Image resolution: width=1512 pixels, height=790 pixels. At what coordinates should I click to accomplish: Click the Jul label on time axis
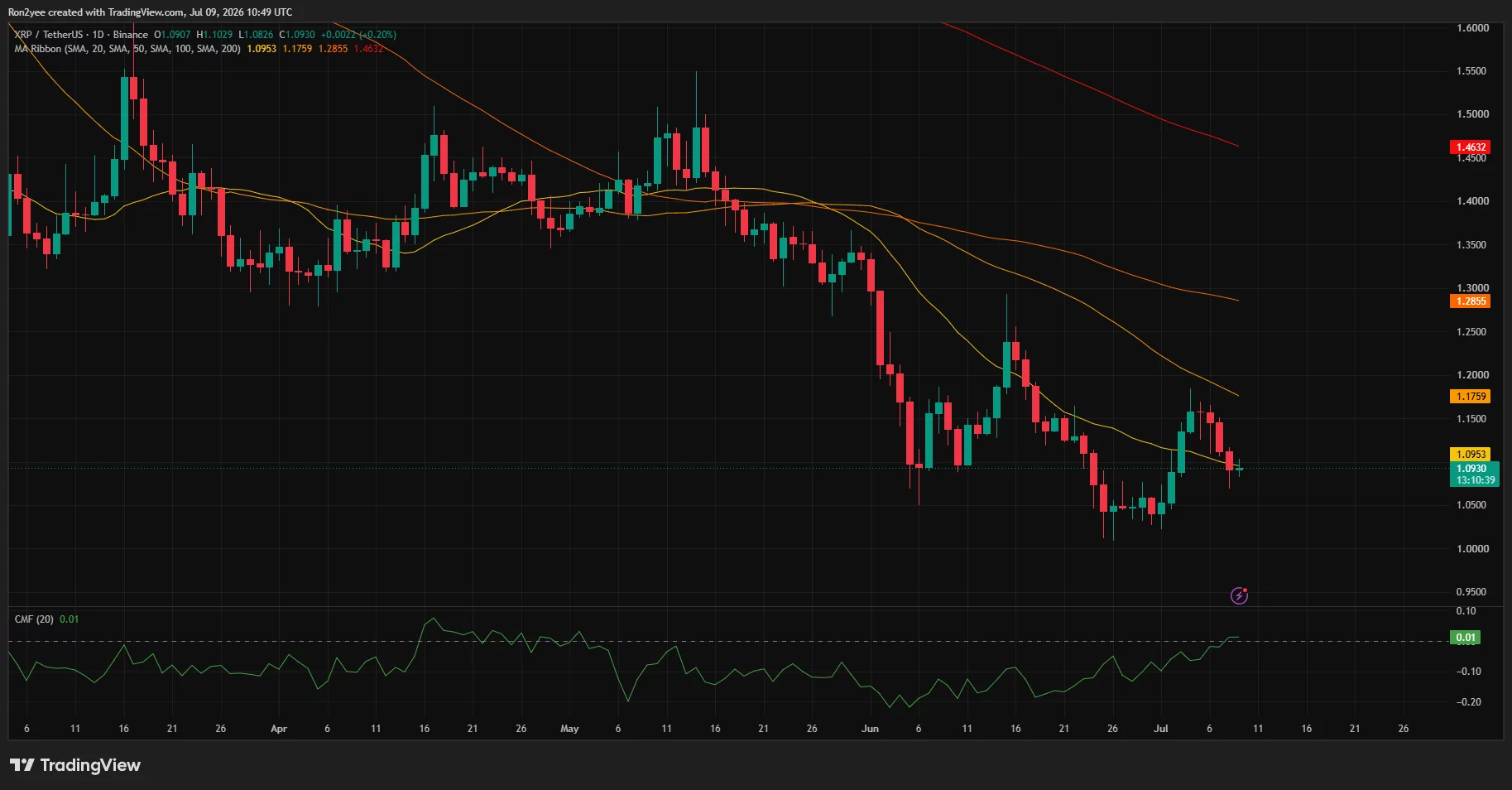(x=1161, y=729)
